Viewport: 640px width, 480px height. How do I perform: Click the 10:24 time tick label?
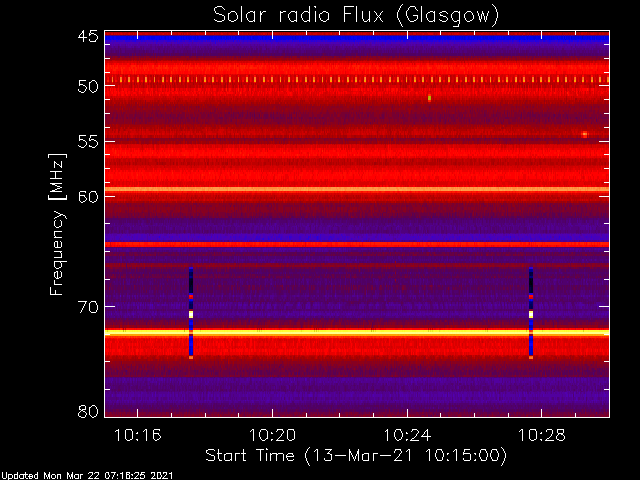point(407,436)
